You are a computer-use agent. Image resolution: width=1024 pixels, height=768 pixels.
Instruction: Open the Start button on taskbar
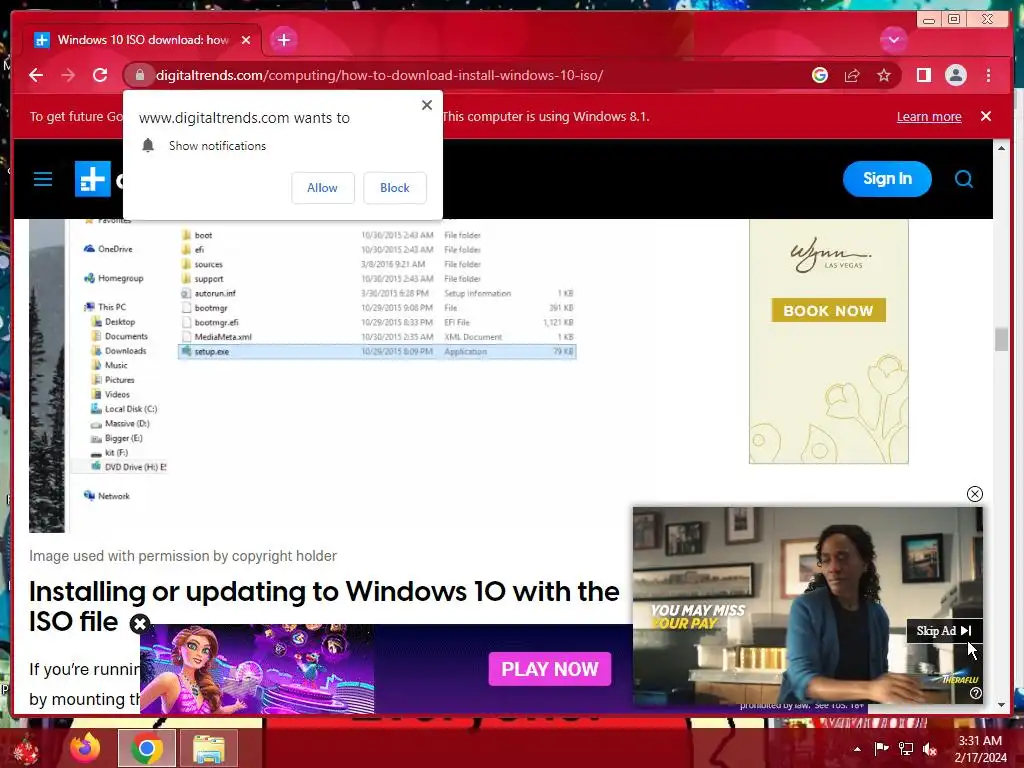26,749
